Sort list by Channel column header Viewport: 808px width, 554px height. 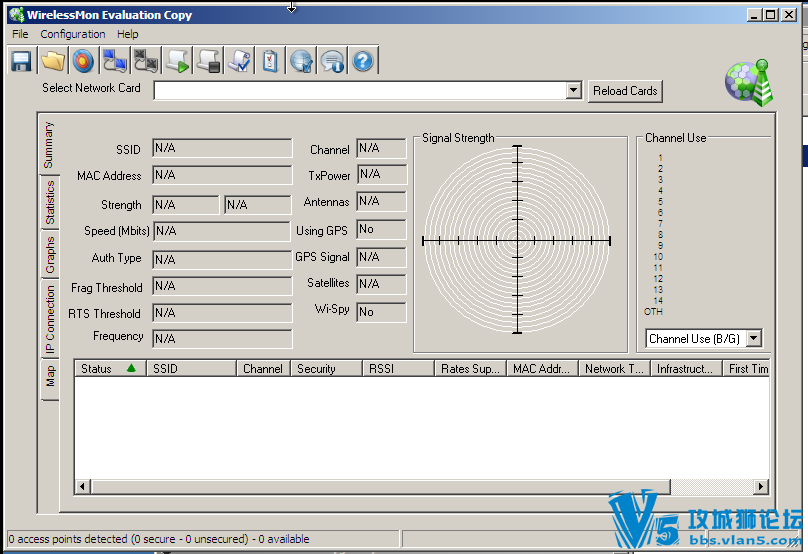click(263, 368)
